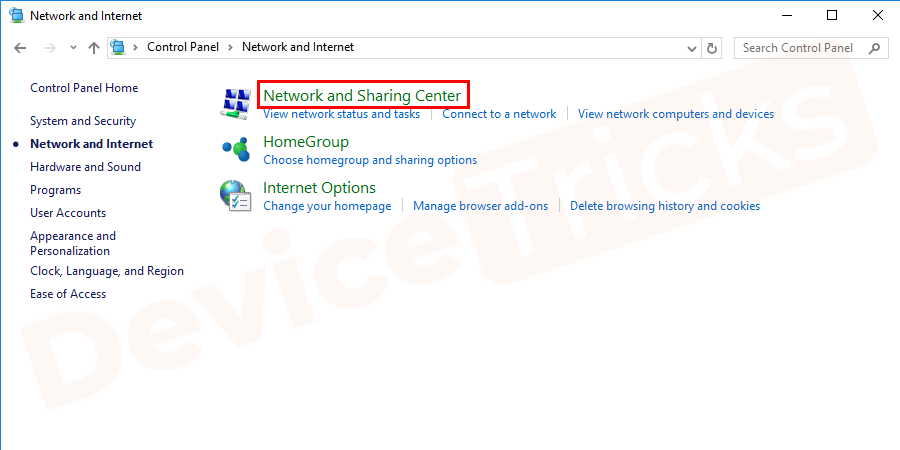
Task: Click Connect to a network link
Action: pyautogui.click(x=499, y=114)
